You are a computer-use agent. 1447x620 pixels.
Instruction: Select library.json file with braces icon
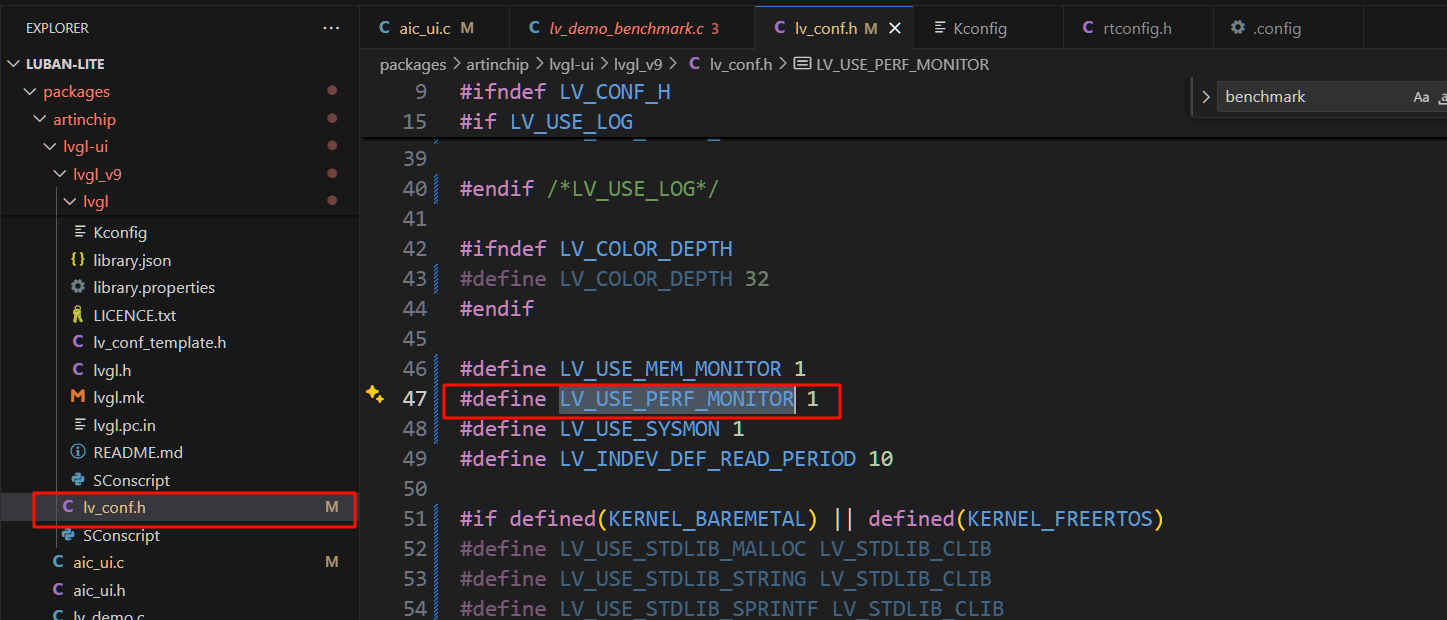(x=132, y=260)
